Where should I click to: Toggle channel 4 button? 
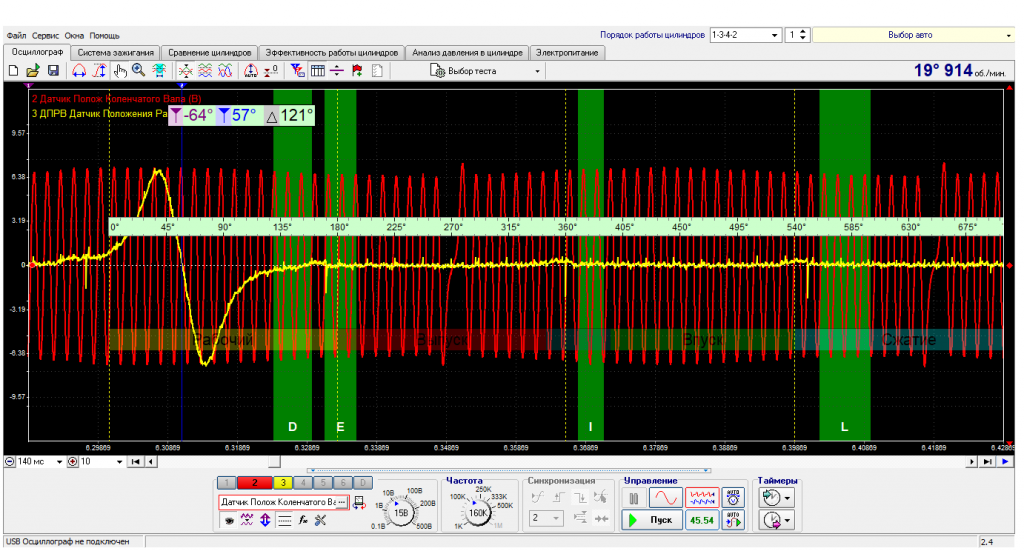pos(303,483)
